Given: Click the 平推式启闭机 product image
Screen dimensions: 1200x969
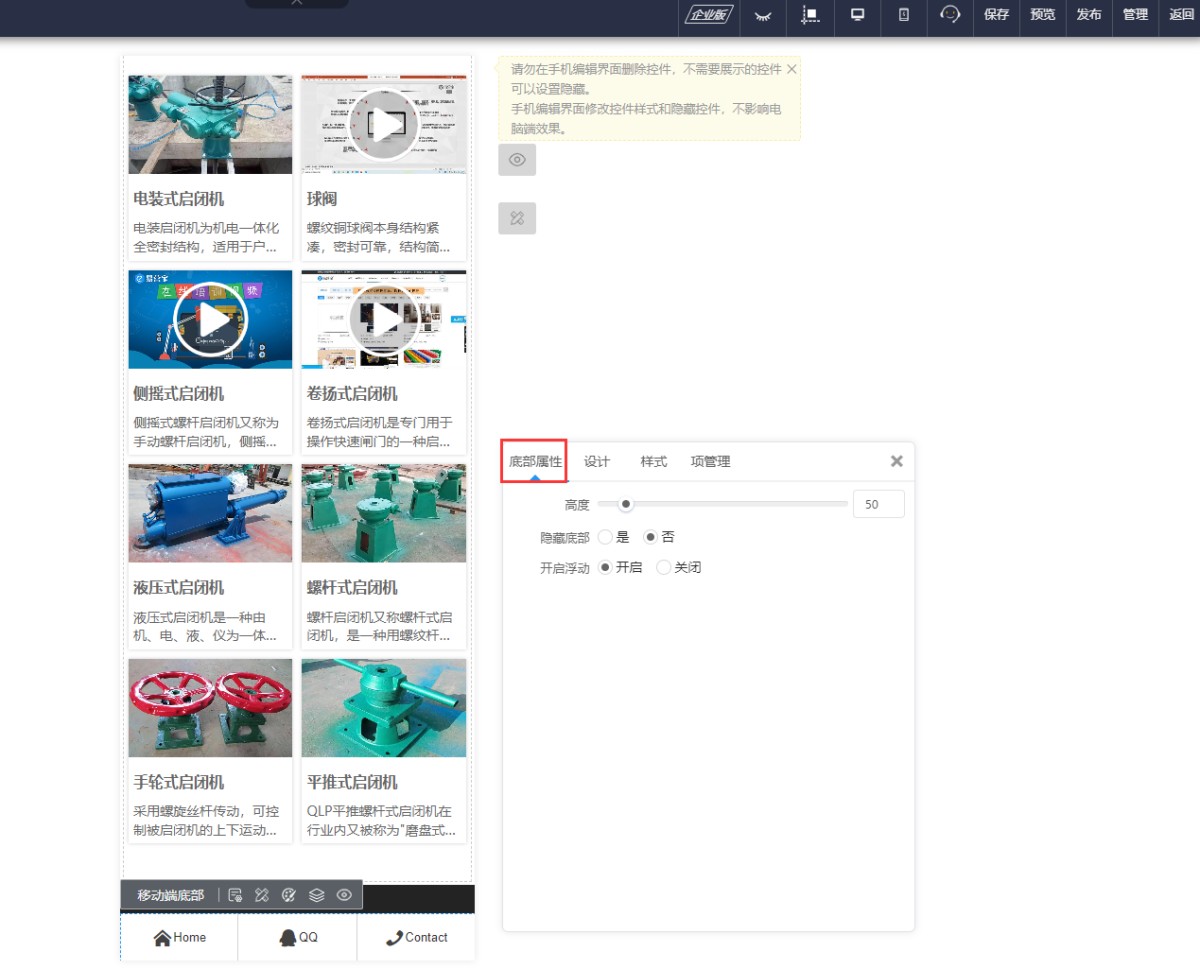Looking at the screenshot, I should (384, 708).
